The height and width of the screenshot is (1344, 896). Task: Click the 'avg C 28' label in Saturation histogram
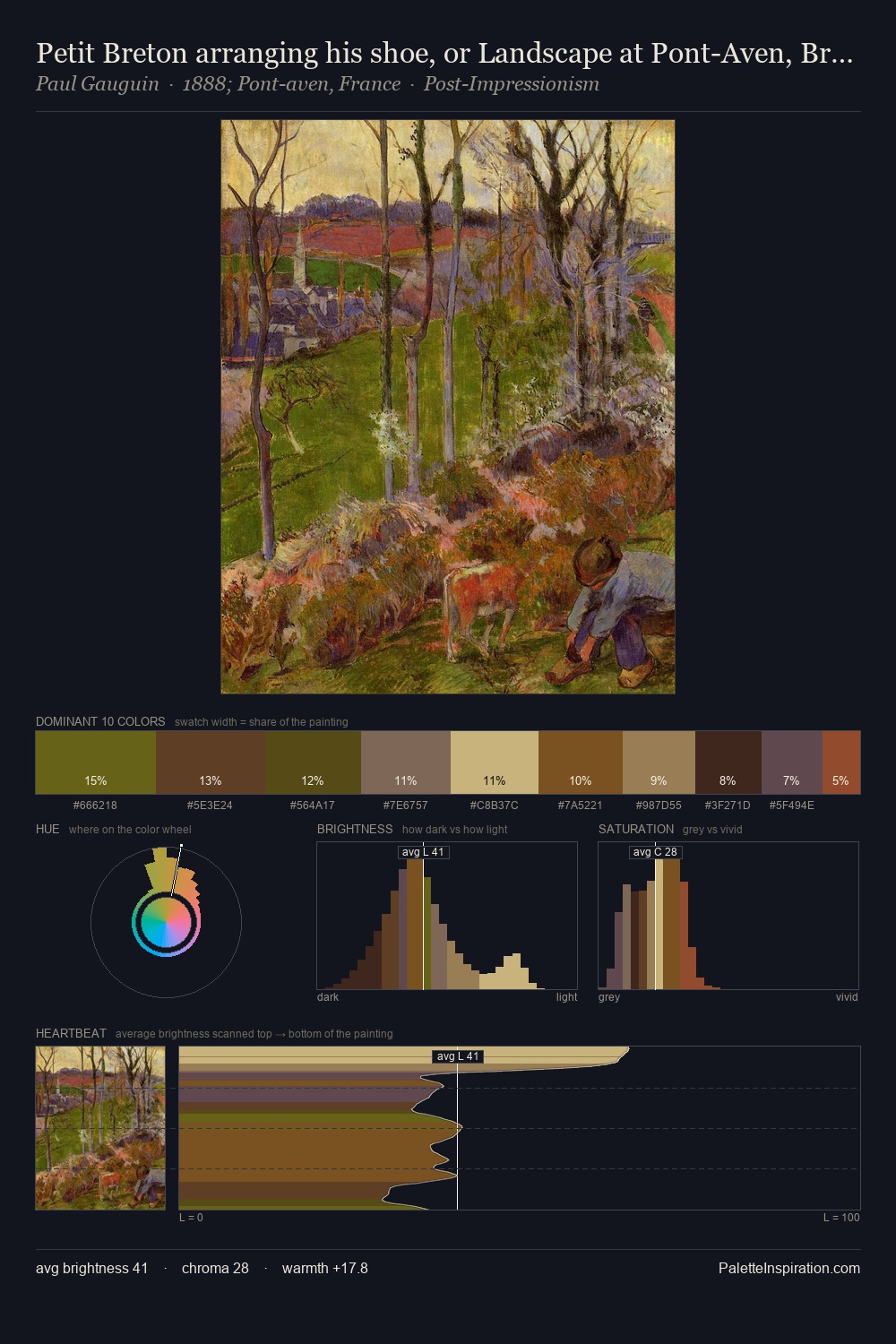[655, 852]
